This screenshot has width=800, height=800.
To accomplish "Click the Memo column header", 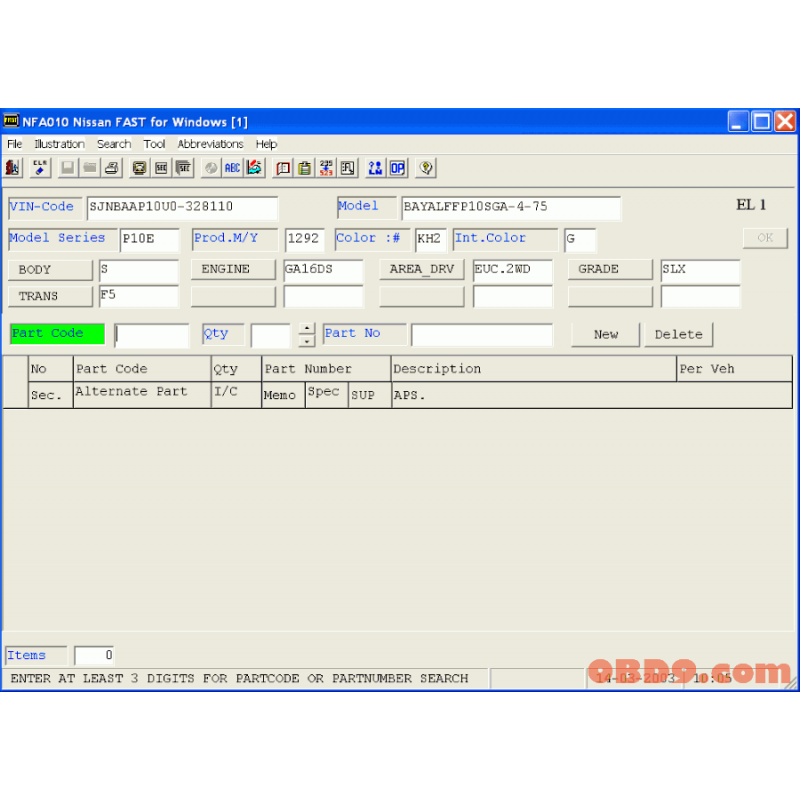I will [284, 395].
